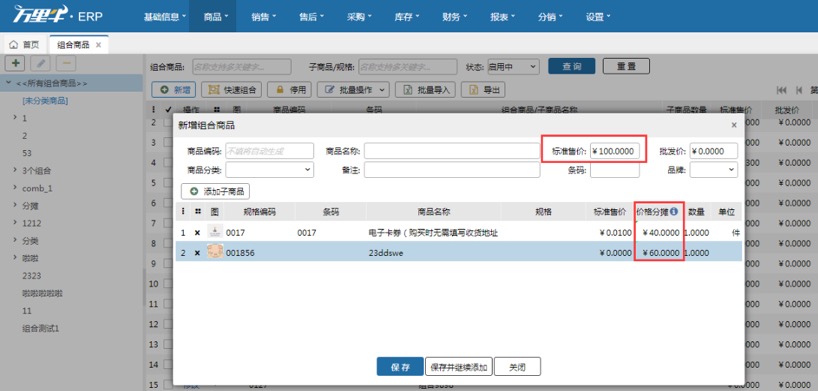Switch to the 首页 tab
Image resolution: width=818 pixels, height=391 pixels.
point(25,45)
